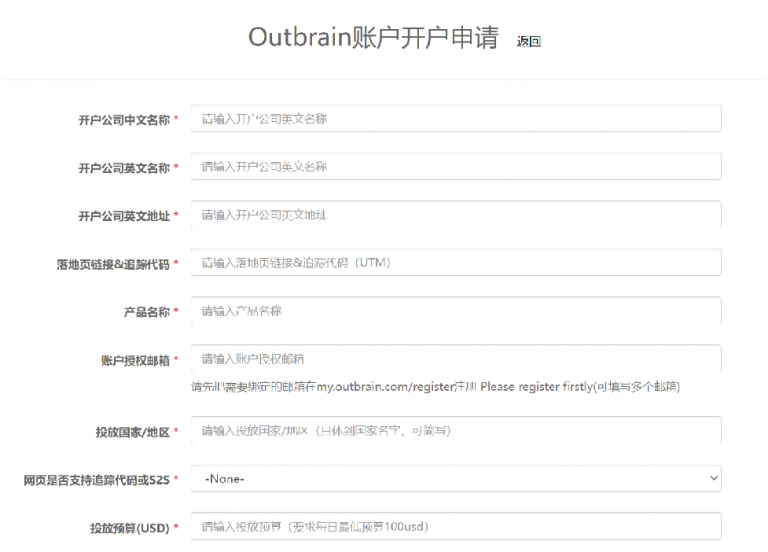Click the Outbrain账户开户申请 page heading
768x552 pixels.
pyautogui.click(x=373, y=37)
